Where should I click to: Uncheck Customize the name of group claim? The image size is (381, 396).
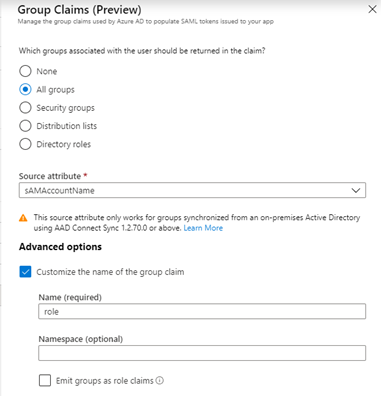25,272
